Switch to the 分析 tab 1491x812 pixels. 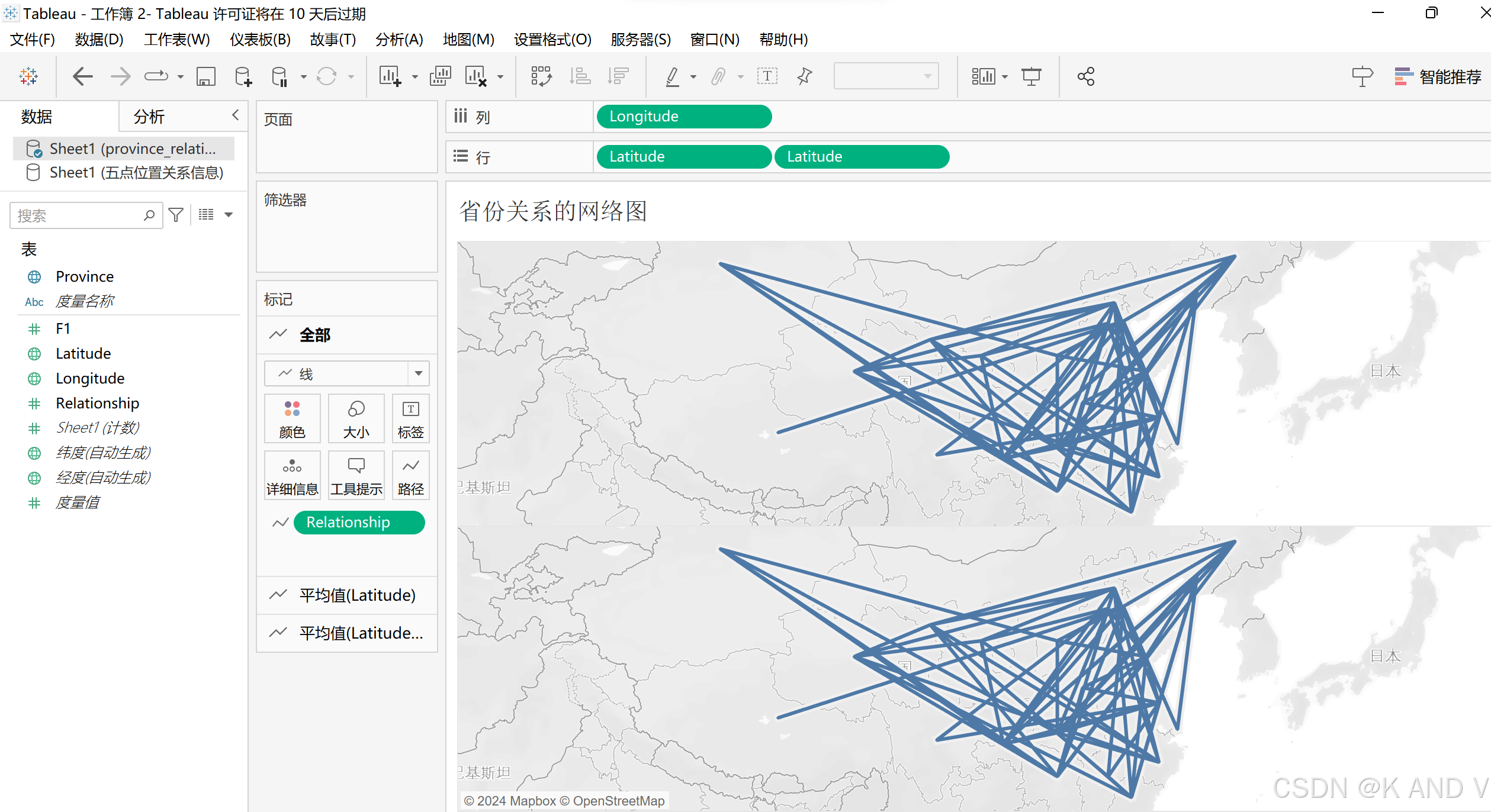pos(149,117)
